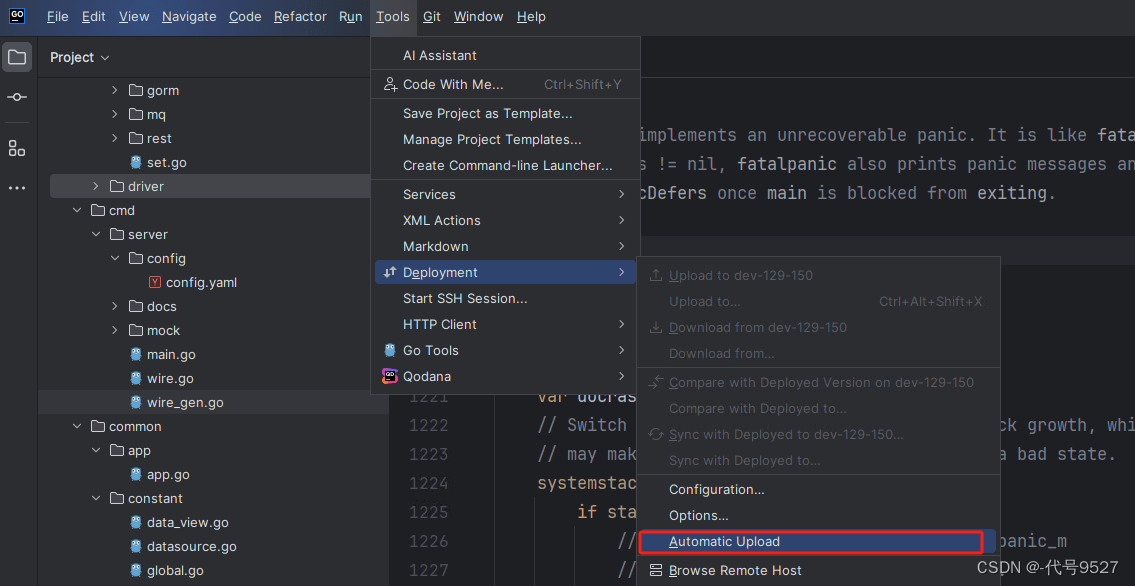Collapse the config folder chevron
1135x586 pixels.
point(114,258)
